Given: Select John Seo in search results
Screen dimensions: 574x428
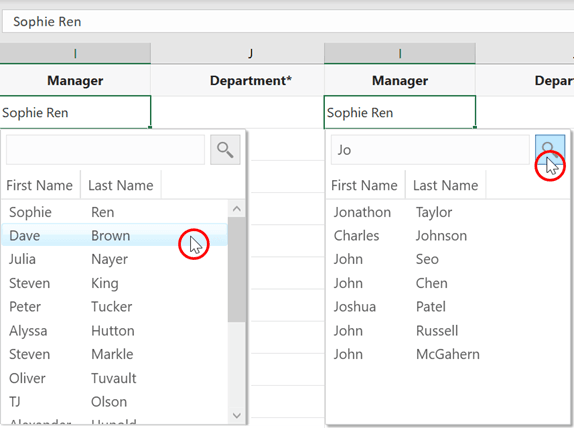Looking at the screenshot, I should [448, 259].
